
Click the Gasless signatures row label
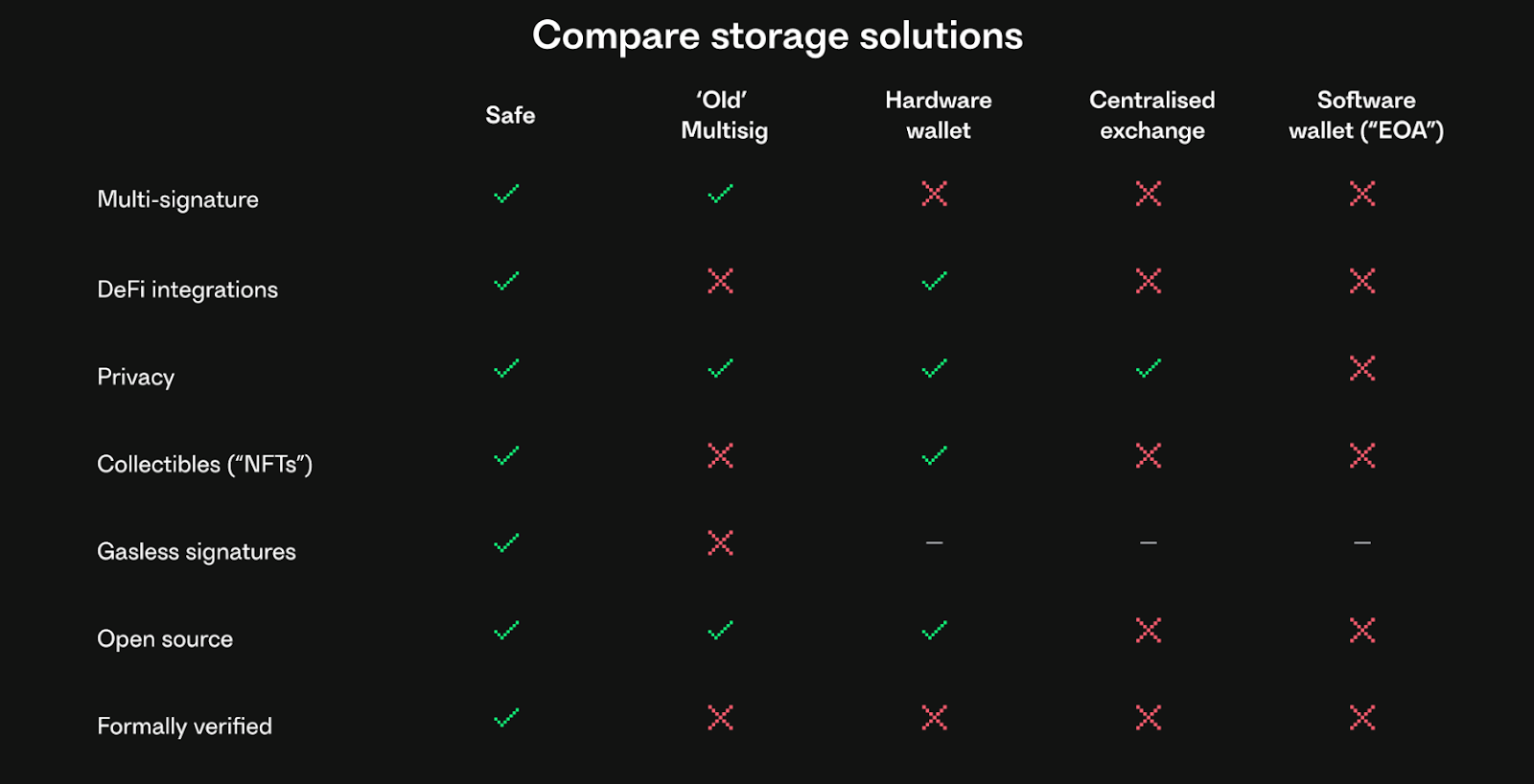(197, 551)
